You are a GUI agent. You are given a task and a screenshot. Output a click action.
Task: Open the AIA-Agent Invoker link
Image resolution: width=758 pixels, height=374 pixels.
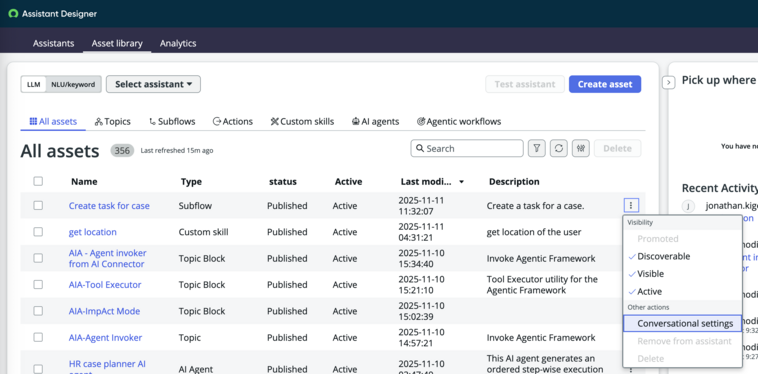click(105, 337)
